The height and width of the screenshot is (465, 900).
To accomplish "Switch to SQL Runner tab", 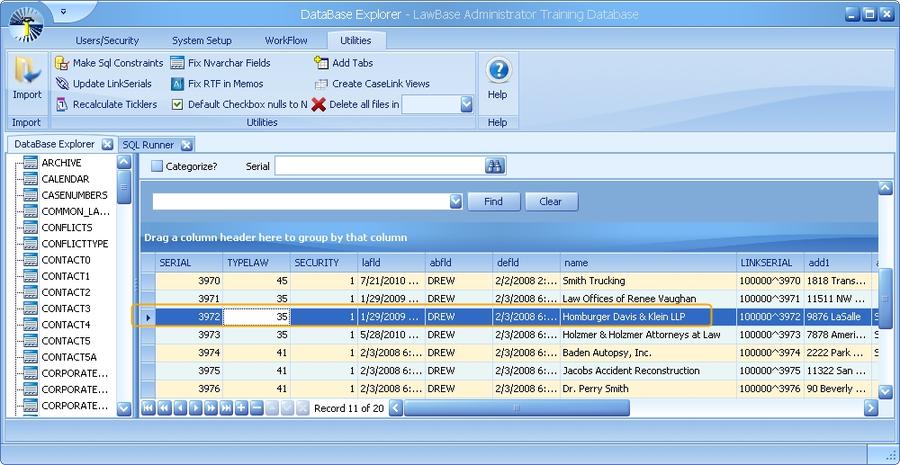I will point(148,145).
